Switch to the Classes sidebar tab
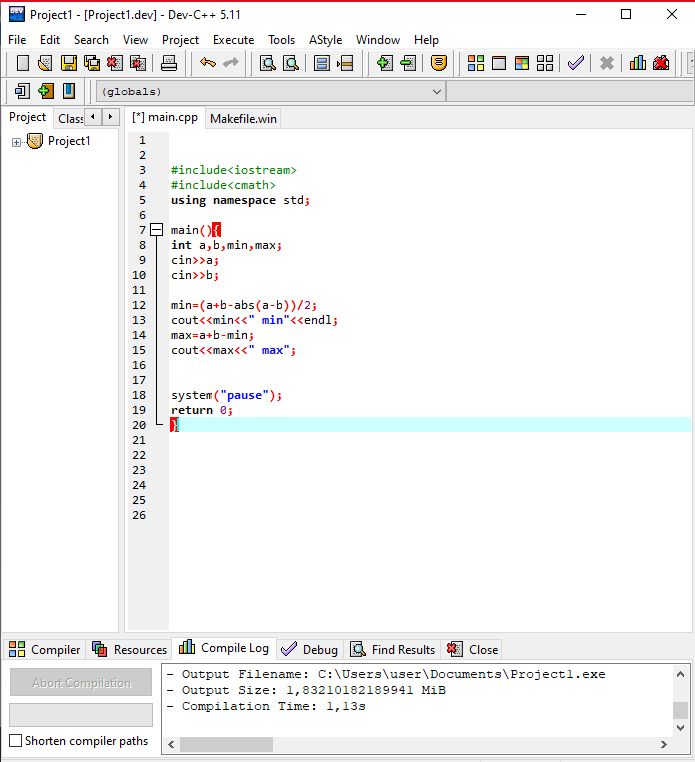 [x=70, y=119]
